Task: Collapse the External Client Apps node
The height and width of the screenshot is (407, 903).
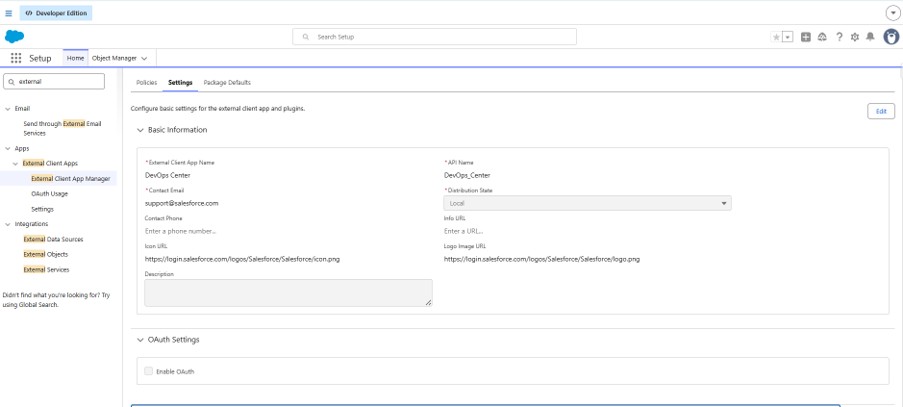Action: pyautogui.click(x=16, y=163)
